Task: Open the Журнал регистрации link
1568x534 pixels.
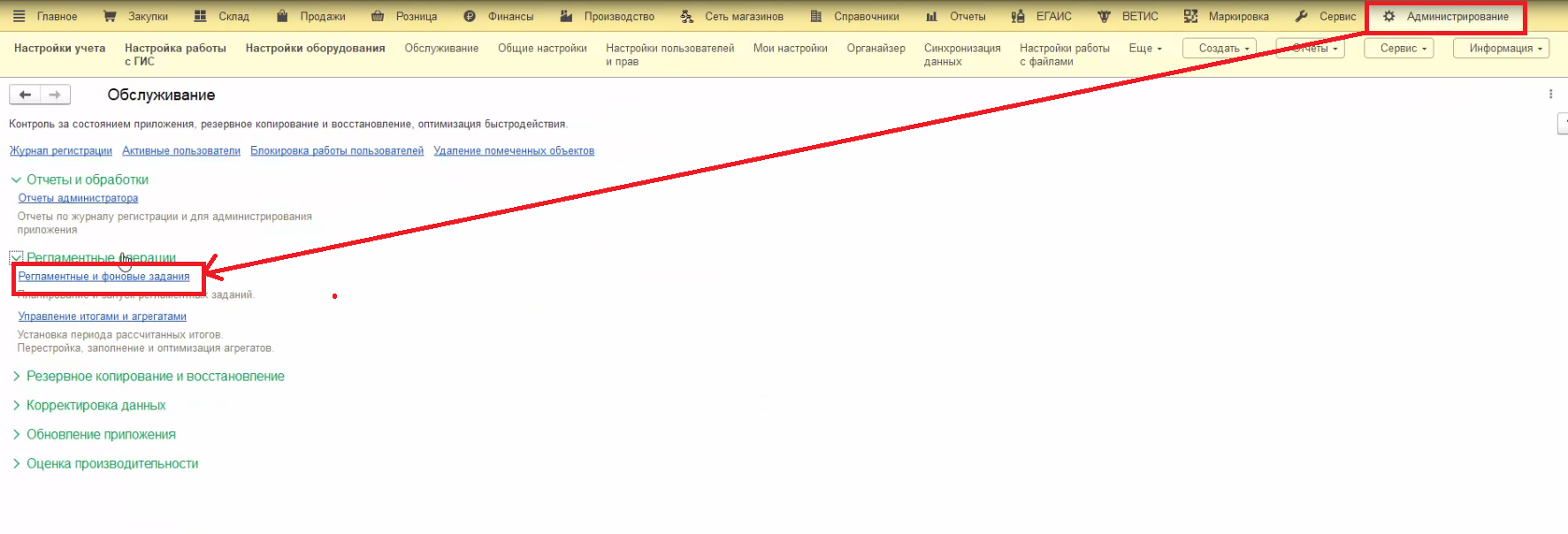Action: [61, 151]
